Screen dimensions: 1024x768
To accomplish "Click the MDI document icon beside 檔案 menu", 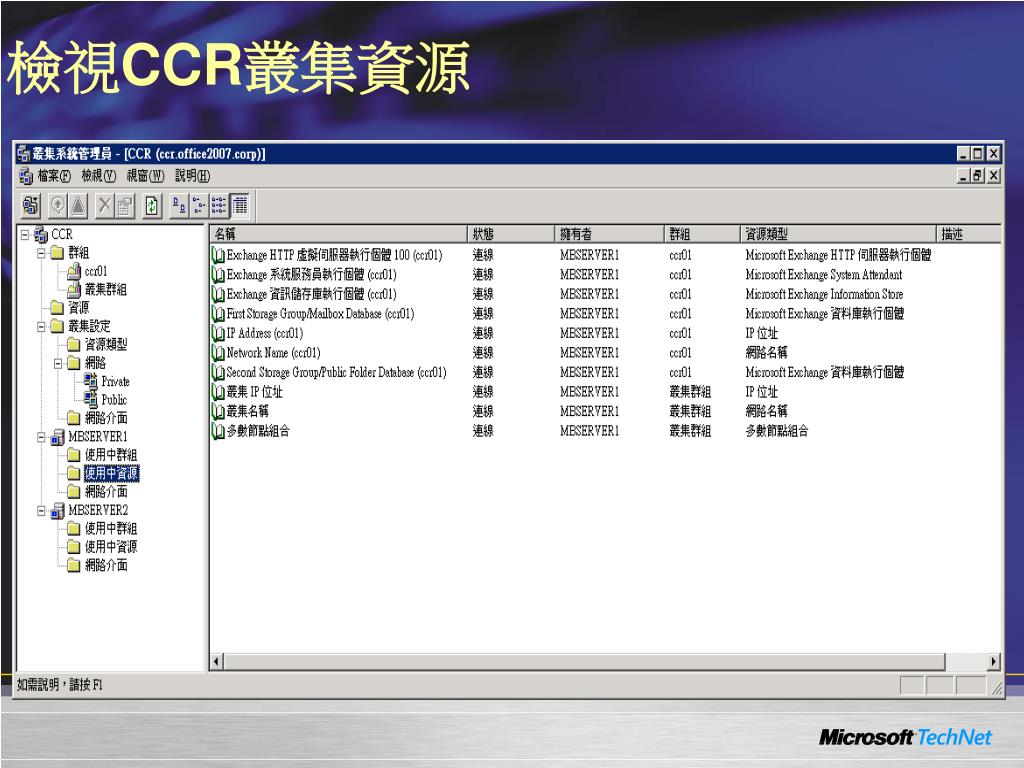I will 26,176.
